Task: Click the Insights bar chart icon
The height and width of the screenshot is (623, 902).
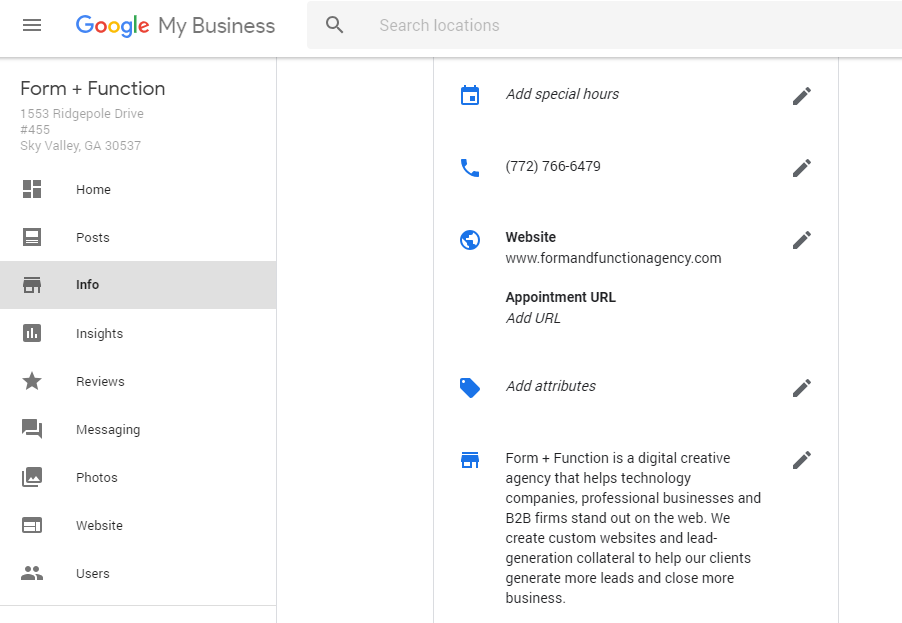Action: (x=32, y=333)
